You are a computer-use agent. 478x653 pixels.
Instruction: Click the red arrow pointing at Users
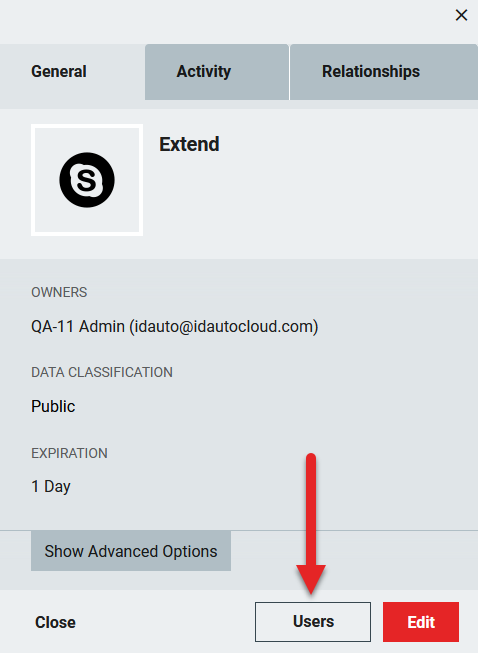click(x=311, y=524)
